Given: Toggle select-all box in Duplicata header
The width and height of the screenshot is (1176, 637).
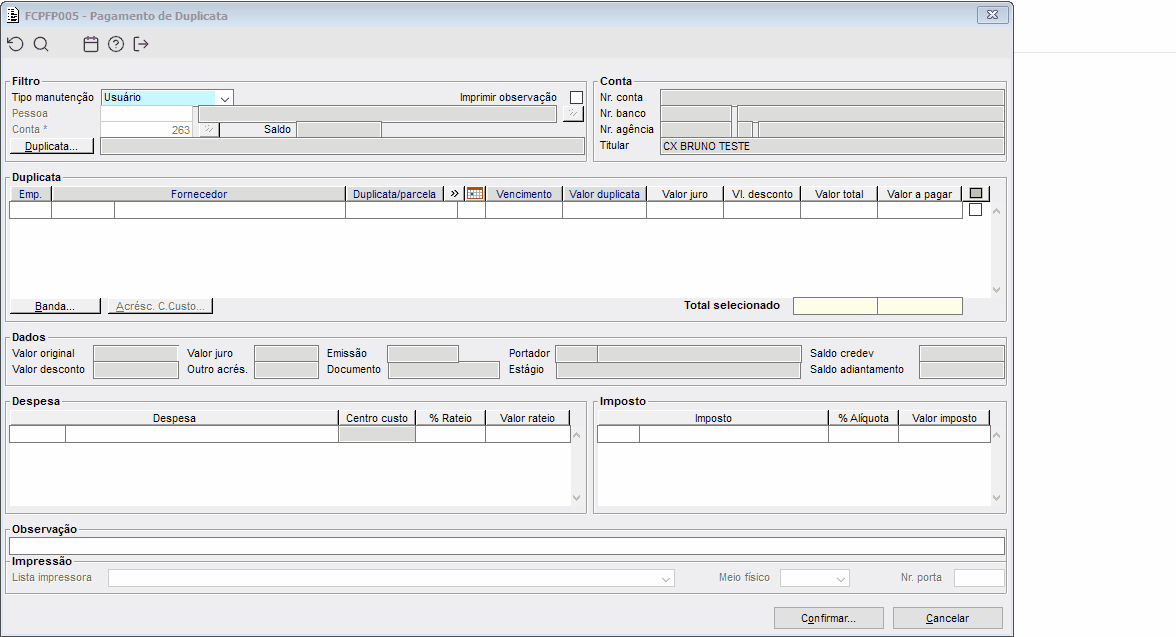Looking at the screenshot, I should tap(976, 194).
